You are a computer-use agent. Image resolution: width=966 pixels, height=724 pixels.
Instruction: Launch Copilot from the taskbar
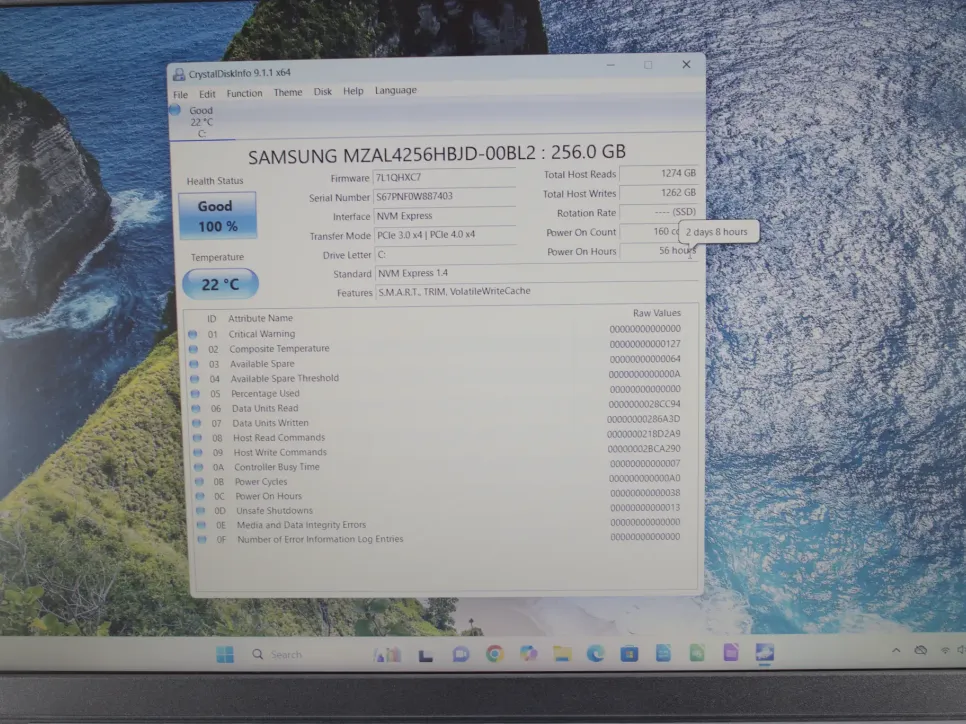pyautogui.click(x=528, y=653)
